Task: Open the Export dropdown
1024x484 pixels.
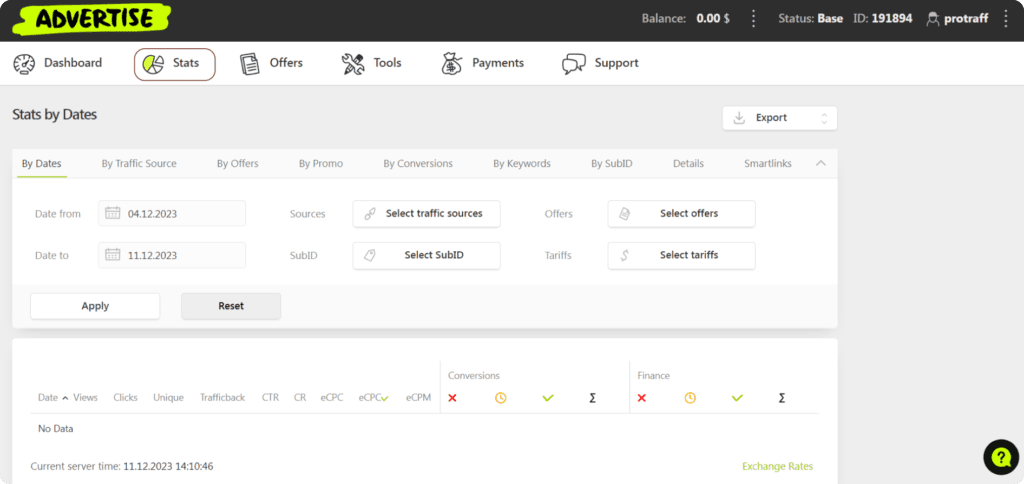Action: [779, 118]
